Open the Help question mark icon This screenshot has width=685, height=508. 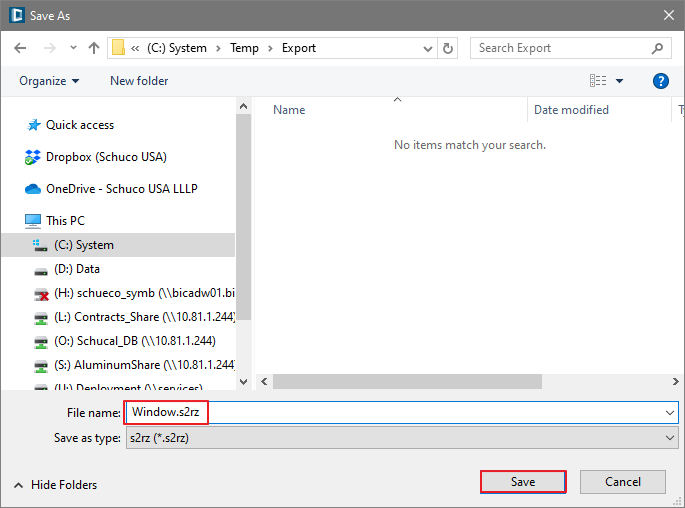660,81
